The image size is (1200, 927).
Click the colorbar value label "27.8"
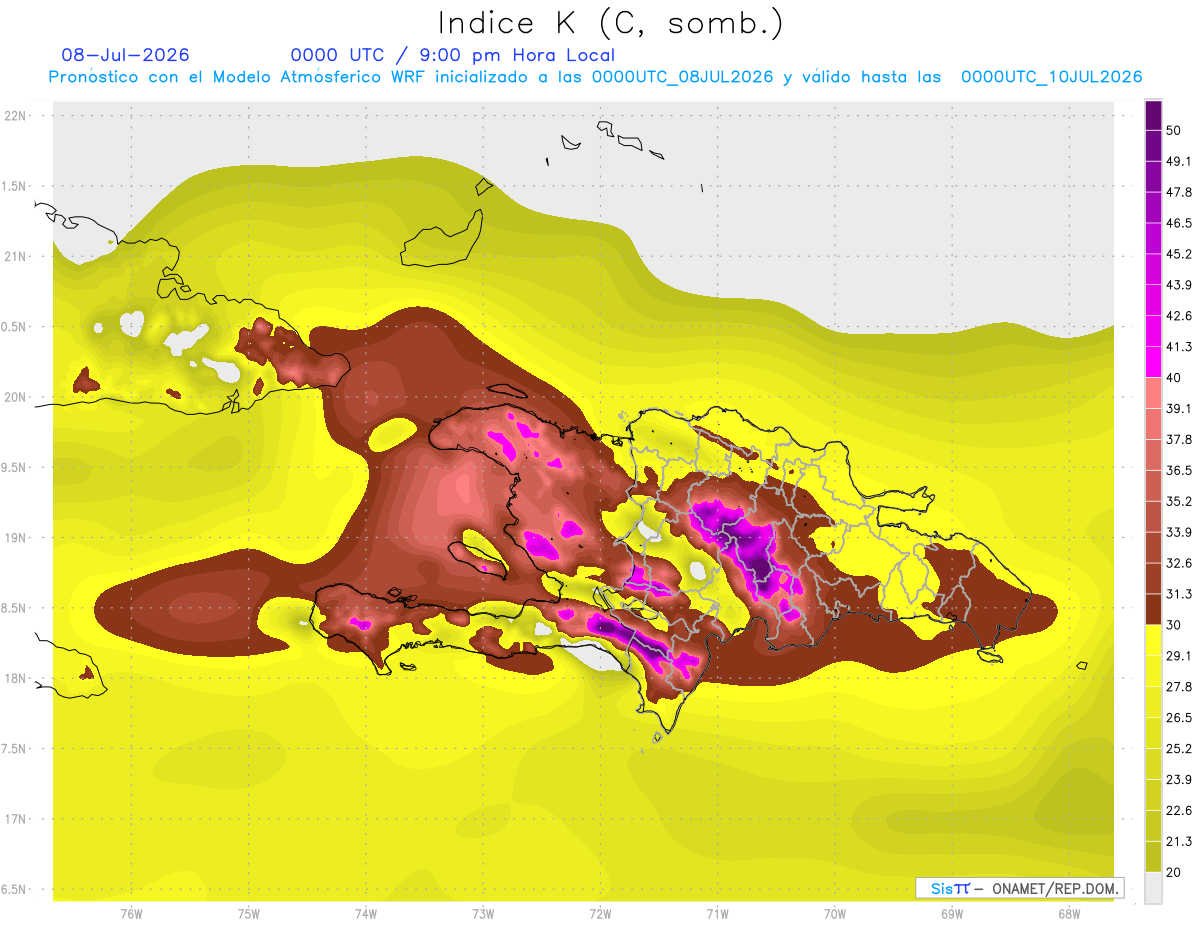click(x=1179, y=687)
